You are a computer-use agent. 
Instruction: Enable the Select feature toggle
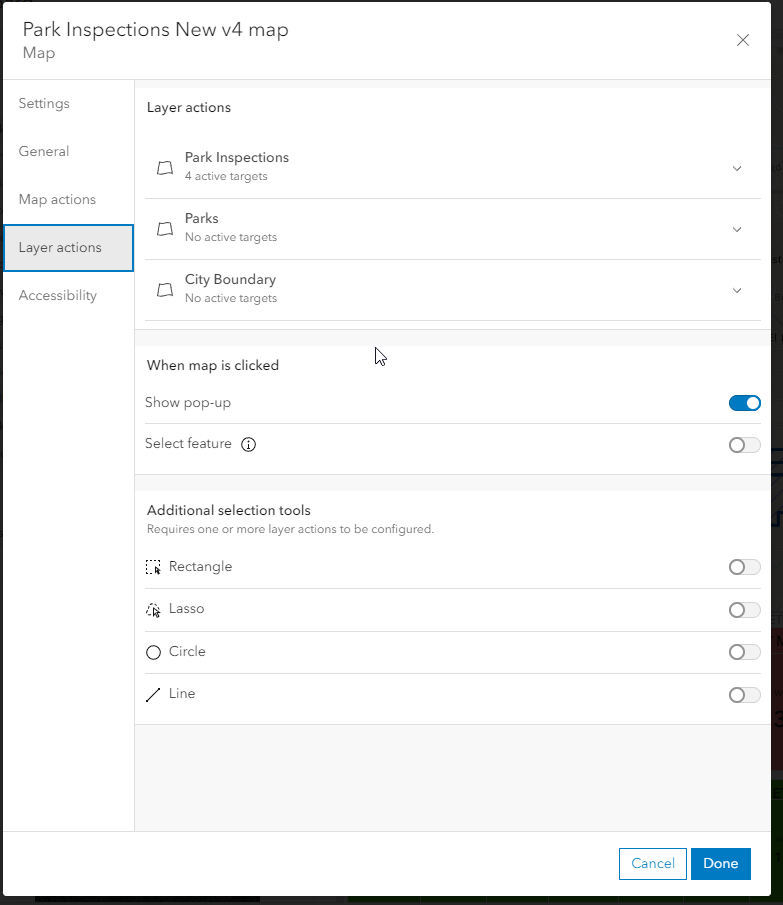(x=744, y=445)
